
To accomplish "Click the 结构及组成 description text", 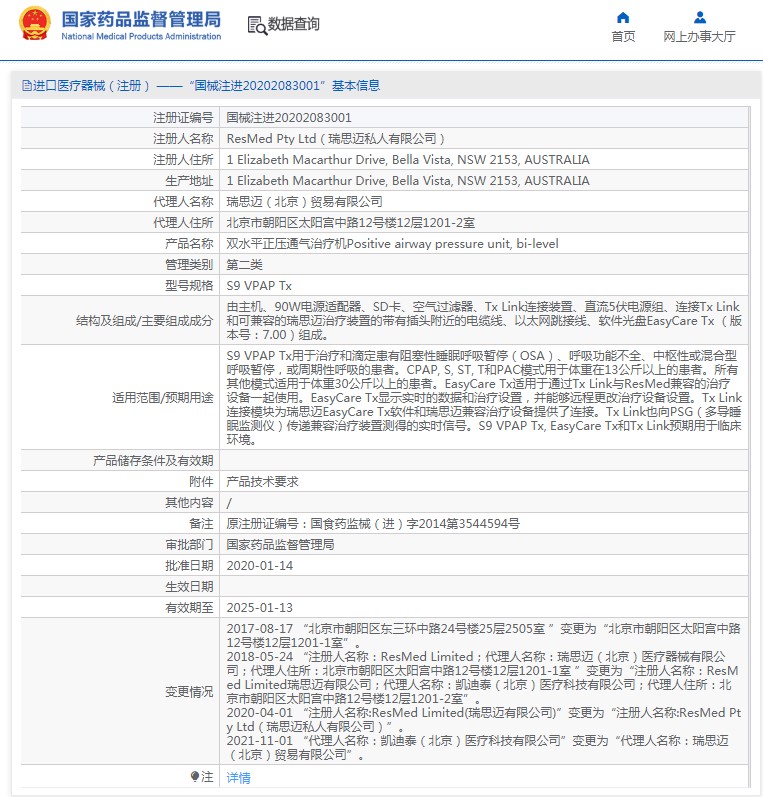I will (x=484, y=320).
